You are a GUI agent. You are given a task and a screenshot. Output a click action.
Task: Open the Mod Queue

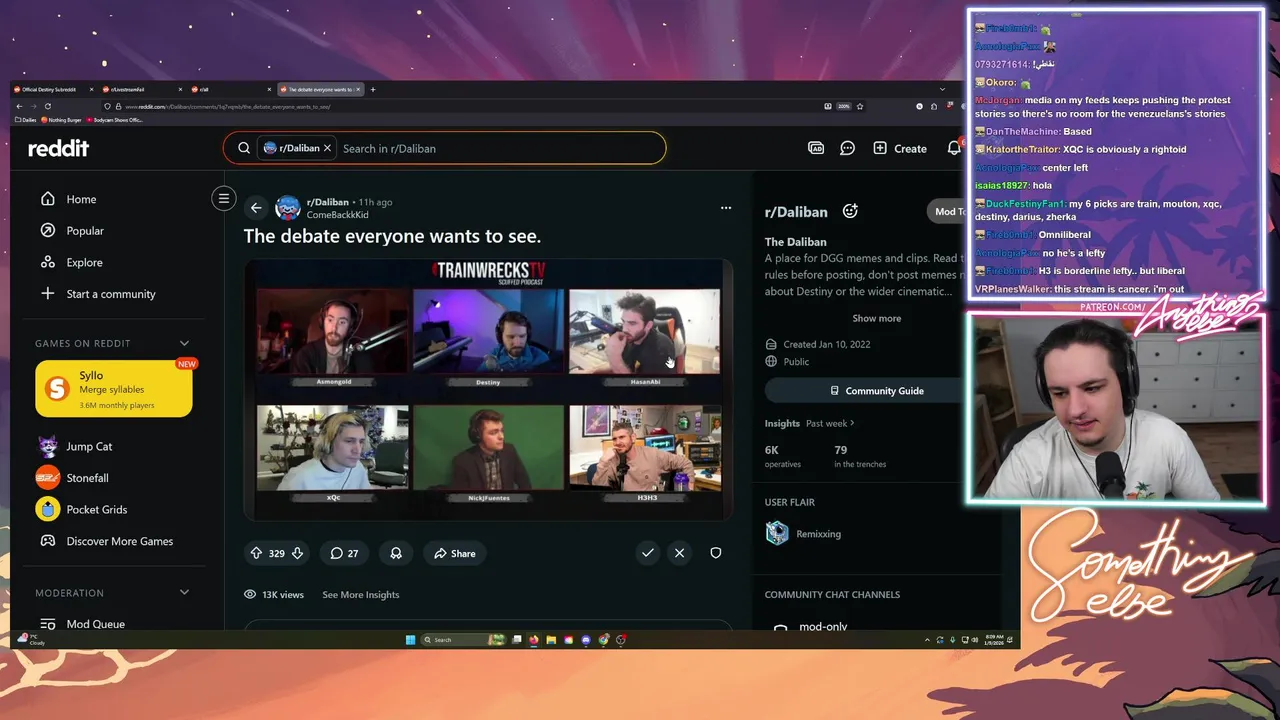click(x=82, y=624)
